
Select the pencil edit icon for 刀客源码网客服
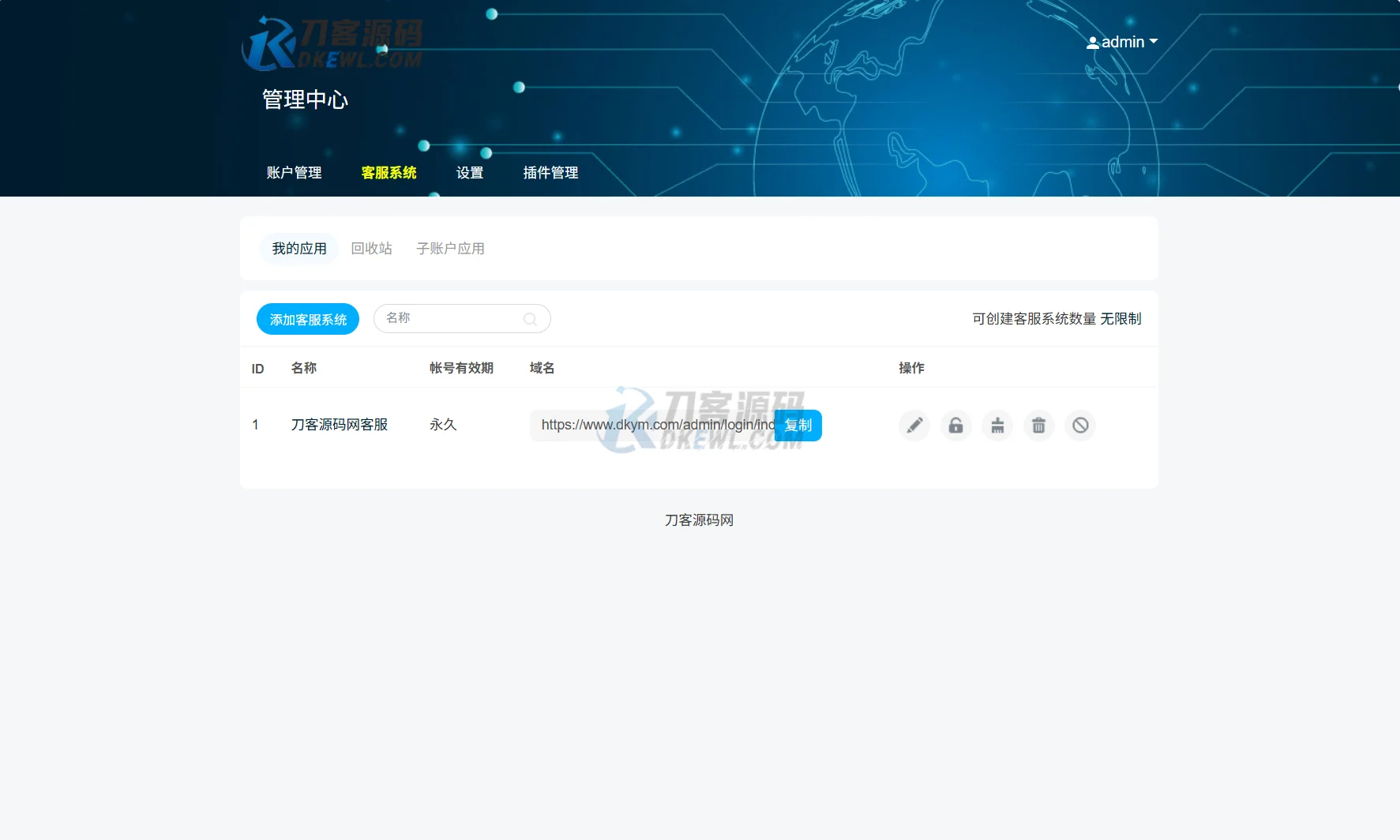click(914, 426)
